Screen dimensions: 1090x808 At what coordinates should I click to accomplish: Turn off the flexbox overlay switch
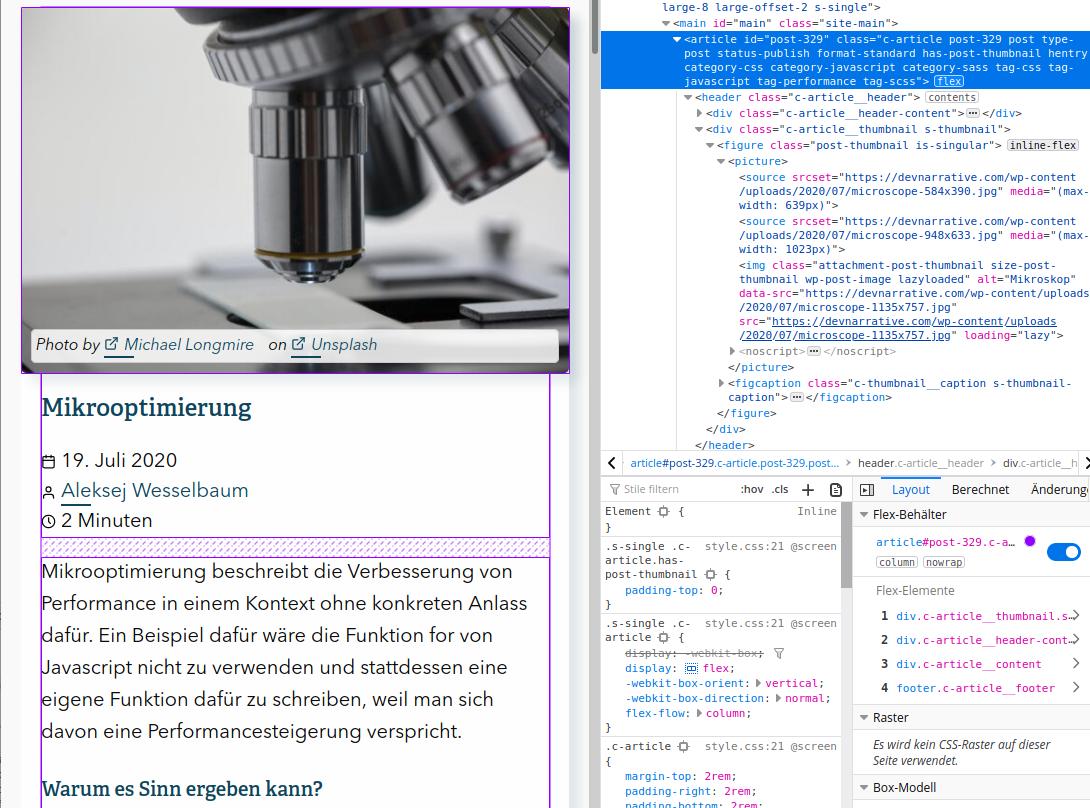coord(1064,552)
